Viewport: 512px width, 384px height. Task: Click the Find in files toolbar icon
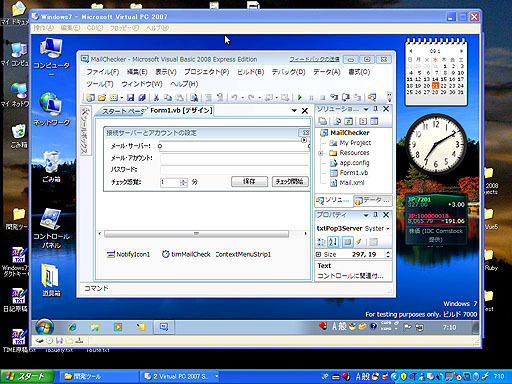(x=194, y=98)
